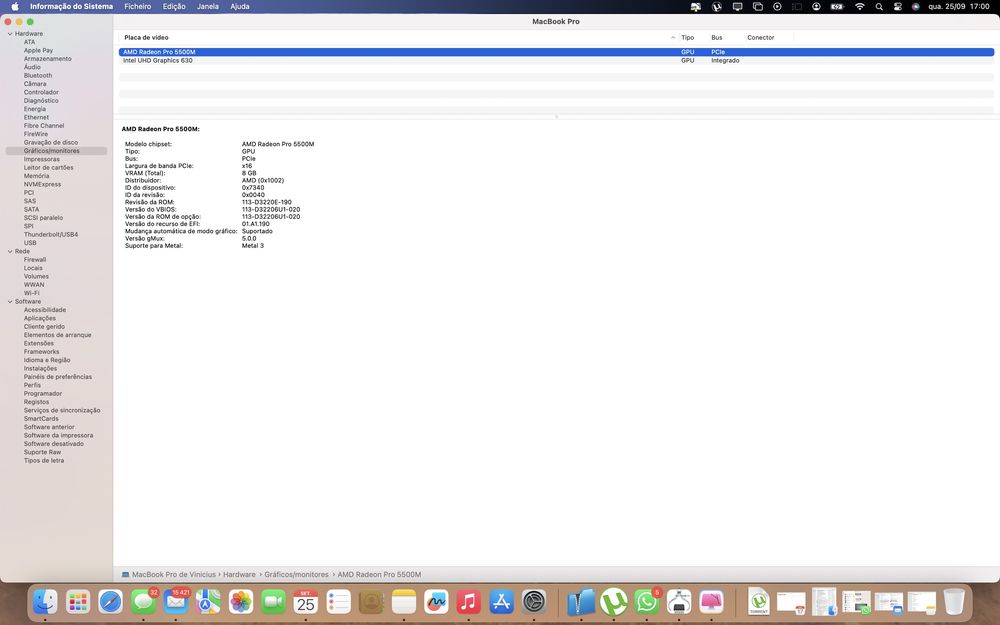Open the Ajuda menu
The image size is (1000, 625).
(x=240, y=6)
